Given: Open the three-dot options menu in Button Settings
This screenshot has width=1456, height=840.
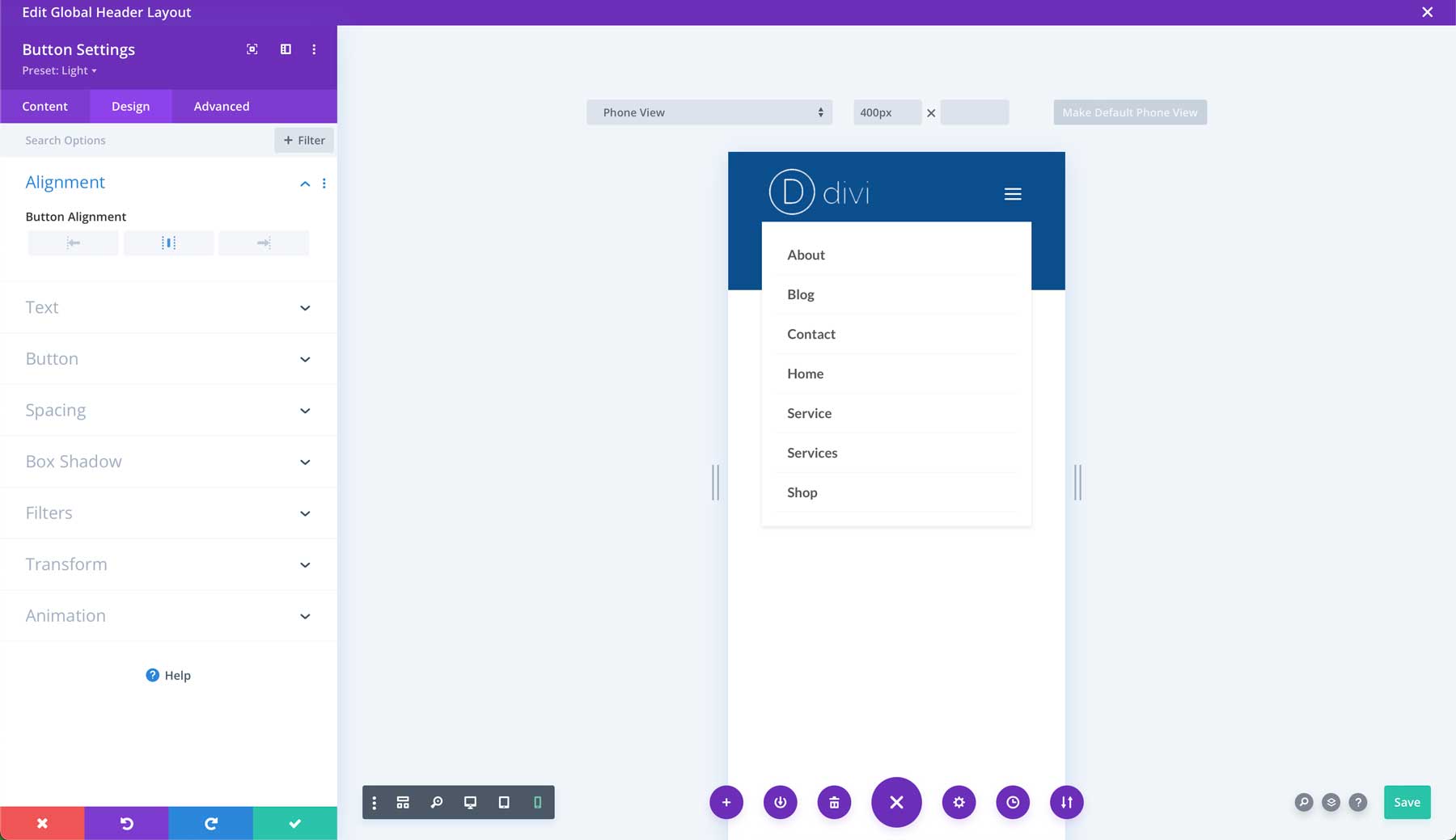Looking at the screenshot, I should (x=315, y=49).
